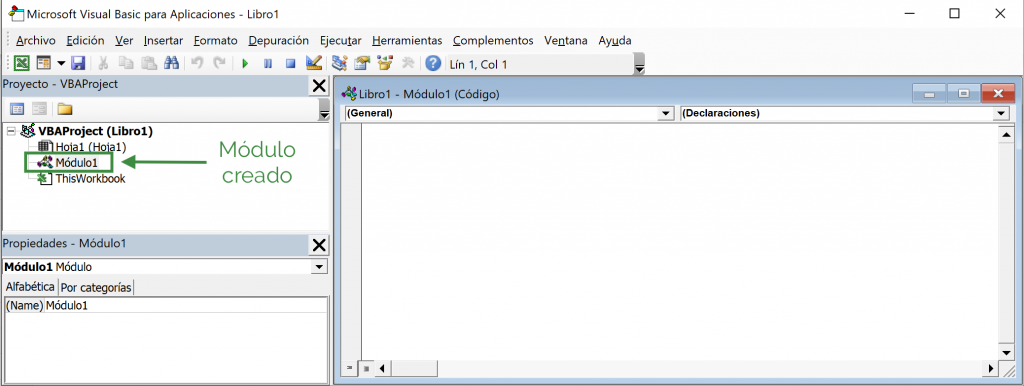Save the workbook with the floppy icon

78,63
